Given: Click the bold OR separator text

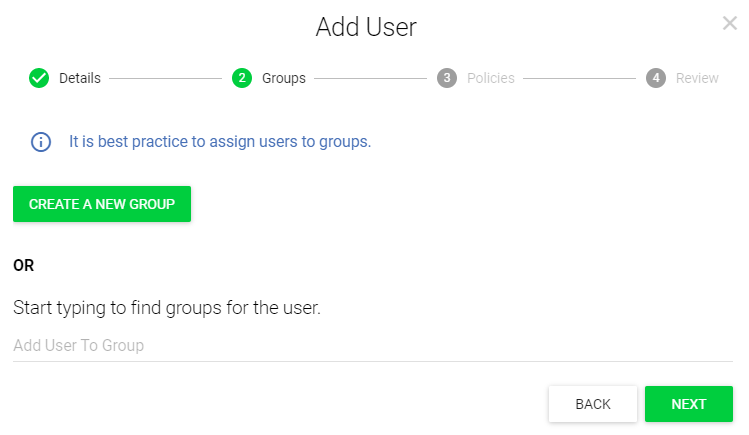Looking at the screenshot, I should click(24, 266).
